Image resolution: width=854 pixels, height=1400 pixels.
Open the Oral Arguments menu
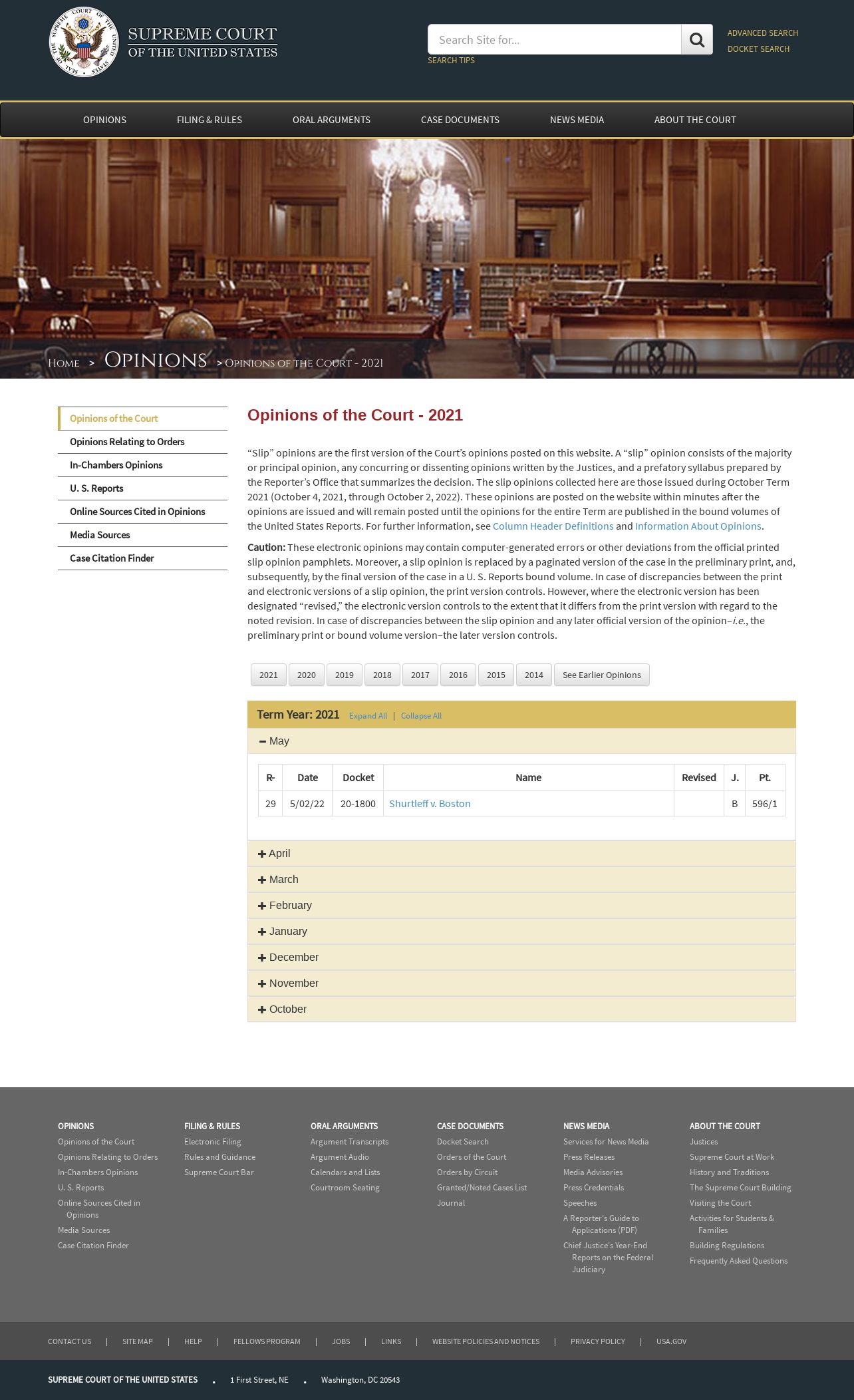pos(331,120)
